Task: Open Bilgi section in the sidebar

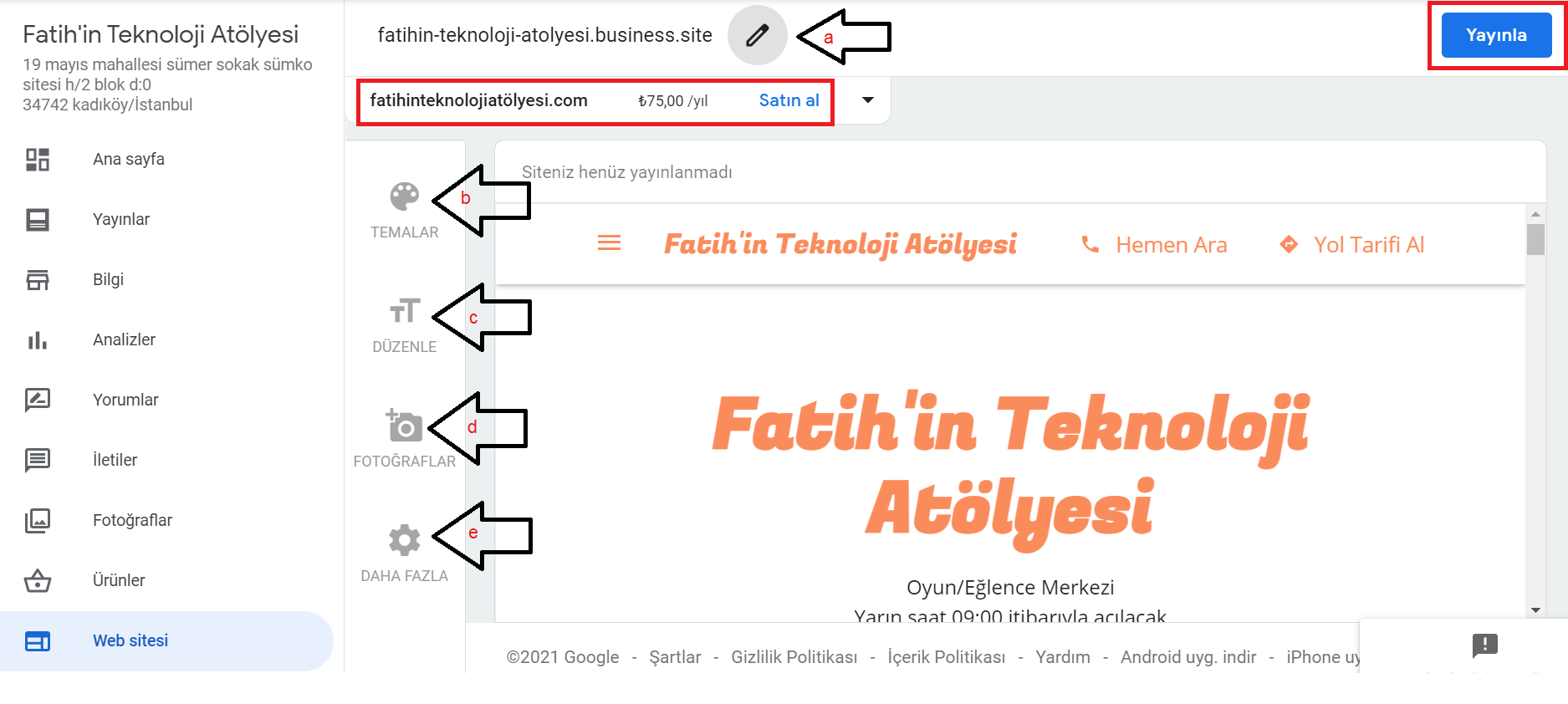Action: pos(108,279)
